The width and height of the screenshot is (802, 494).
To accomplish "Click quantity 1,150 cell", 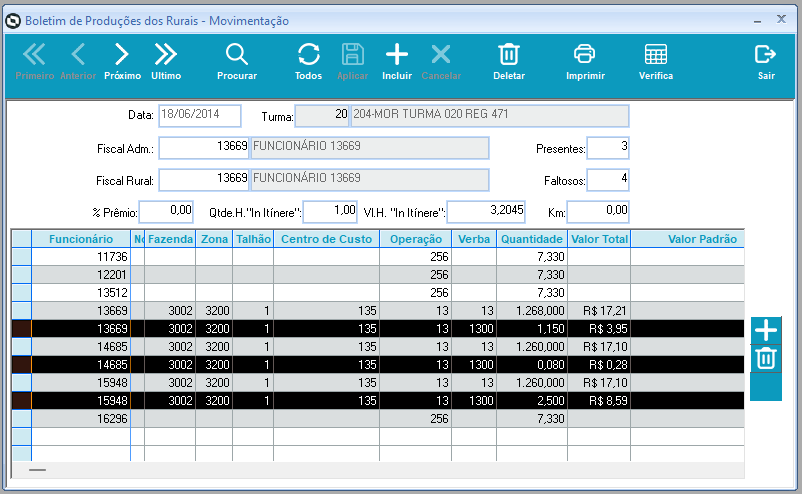I will pyautogui.click(x=531, y=328).
